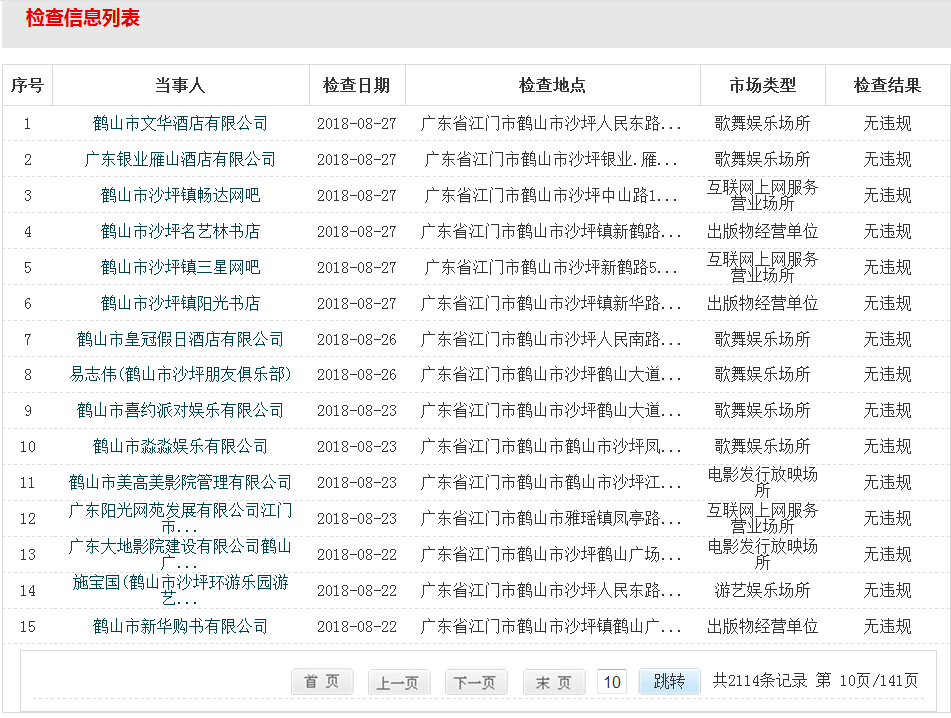Open 鹤山市美高美影院管理有限公司 record
The image size is (951, 718).
[x=180, y=483]
